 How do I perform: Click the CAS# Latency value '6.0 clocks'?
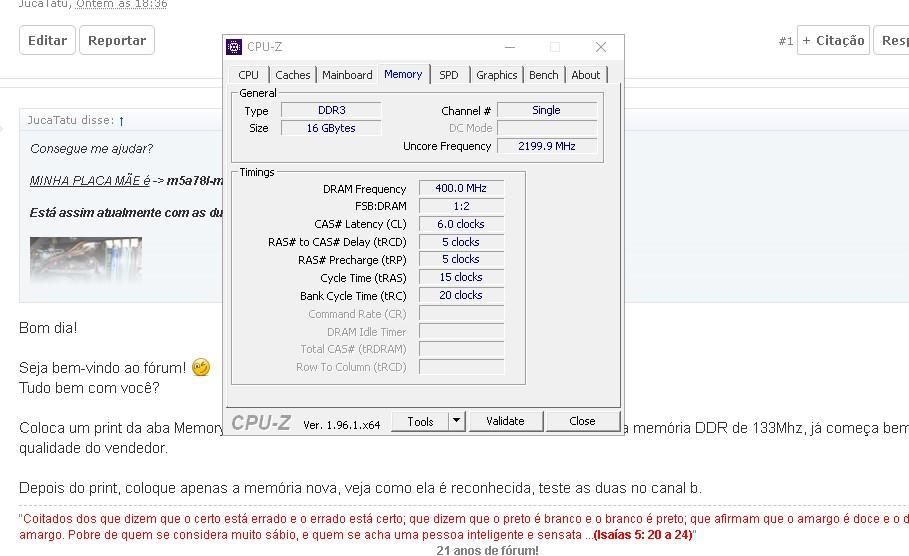461,224
